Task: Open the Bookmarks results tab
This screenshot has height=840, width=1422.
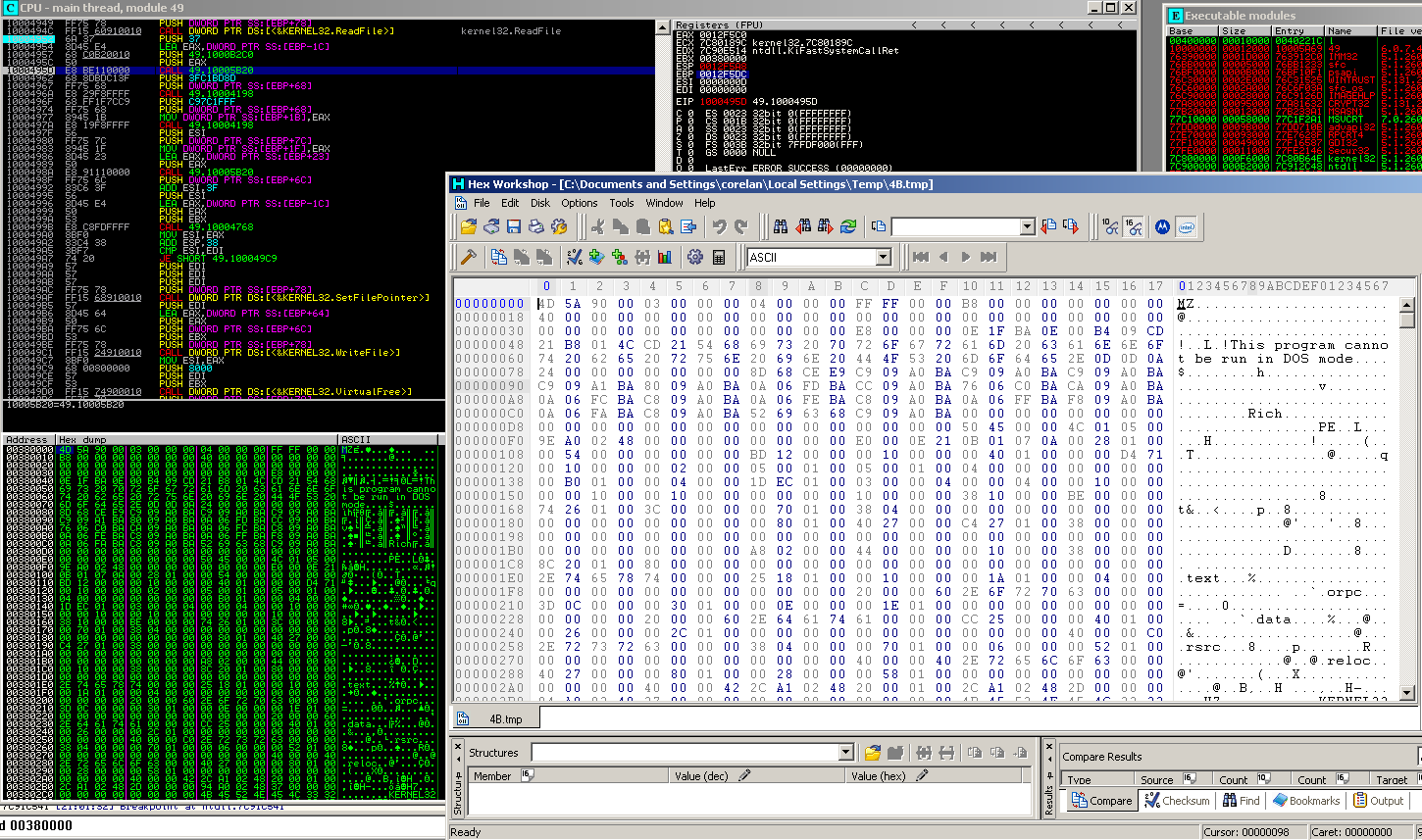Action: pyautogui.click(x=1306, y=800)
